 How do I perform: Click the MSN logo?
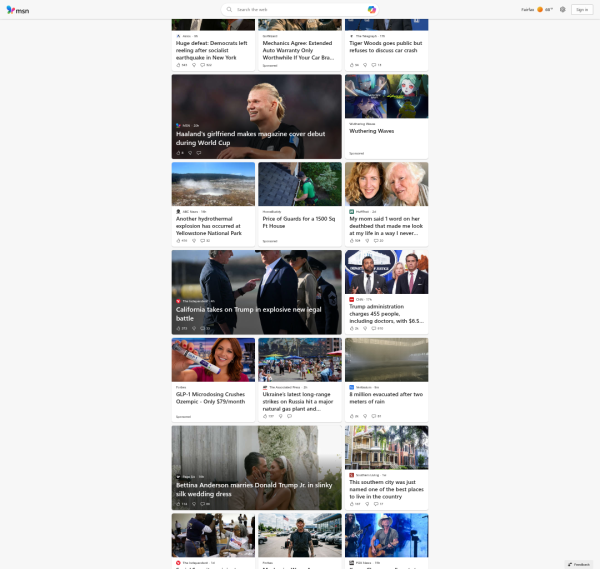click(18, 10)
